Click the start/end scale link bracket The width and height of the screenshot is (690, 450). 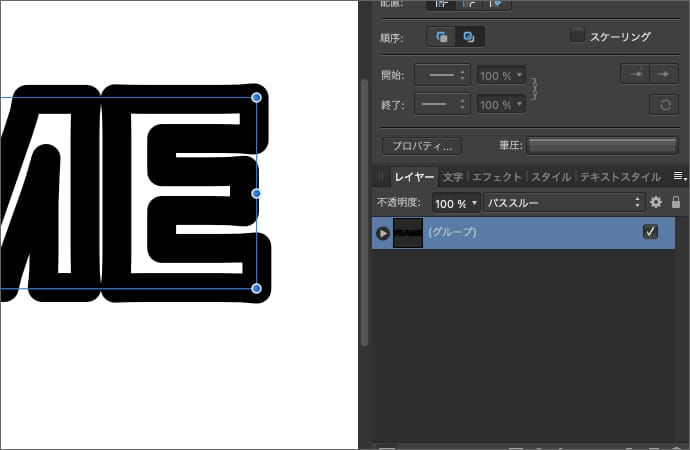tap(535, 89)
